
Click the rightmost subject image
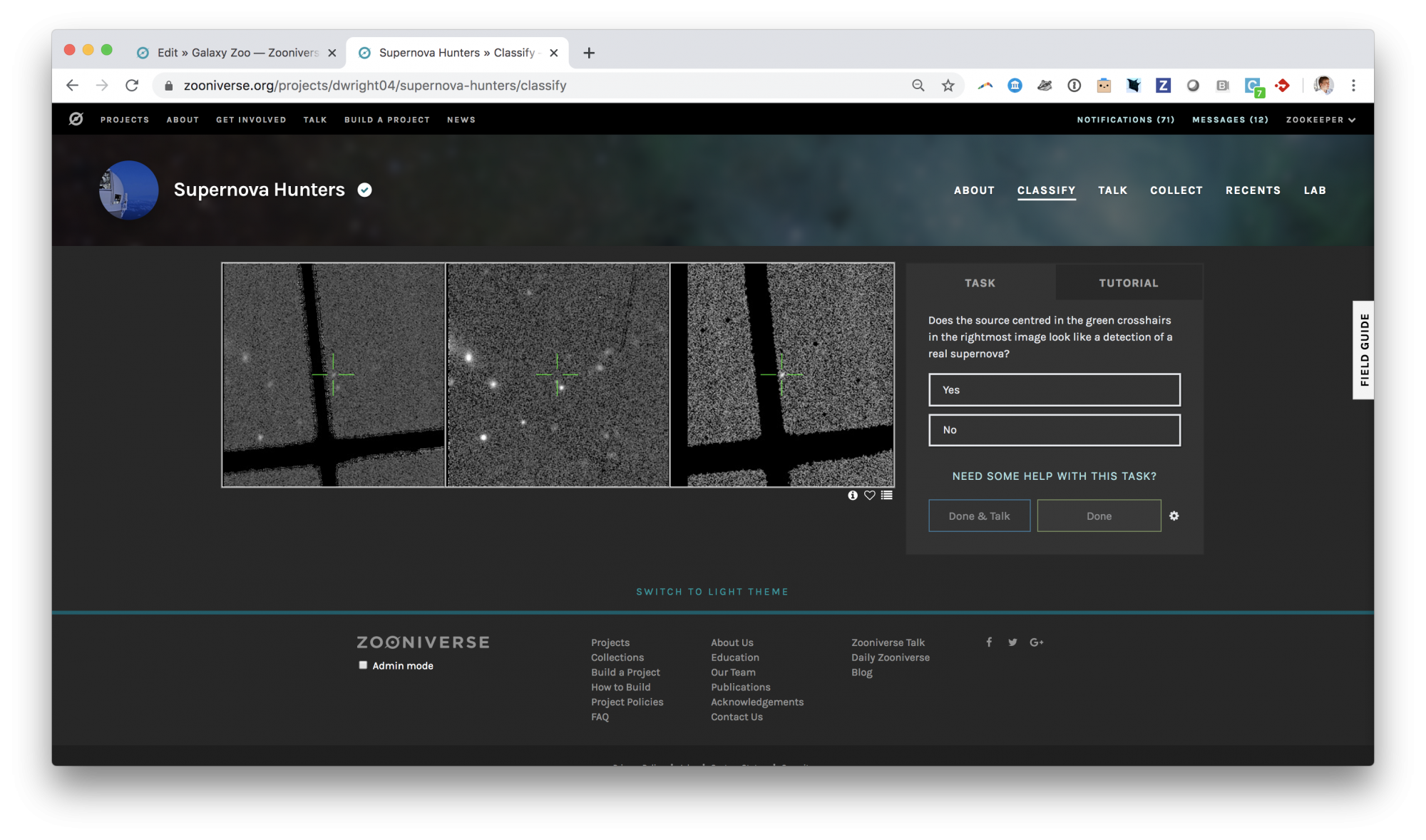(x=781, y=375)
